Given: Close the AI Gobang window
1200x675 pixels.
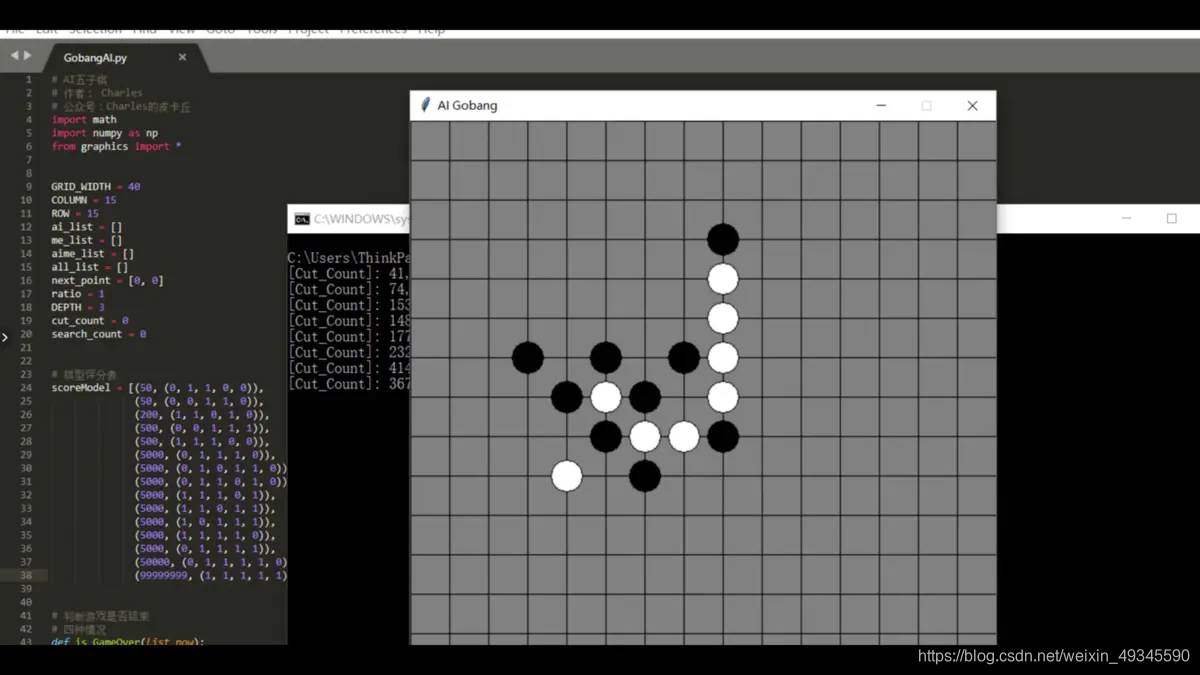Looking at the screenshot, I should (x=972, y=105).
